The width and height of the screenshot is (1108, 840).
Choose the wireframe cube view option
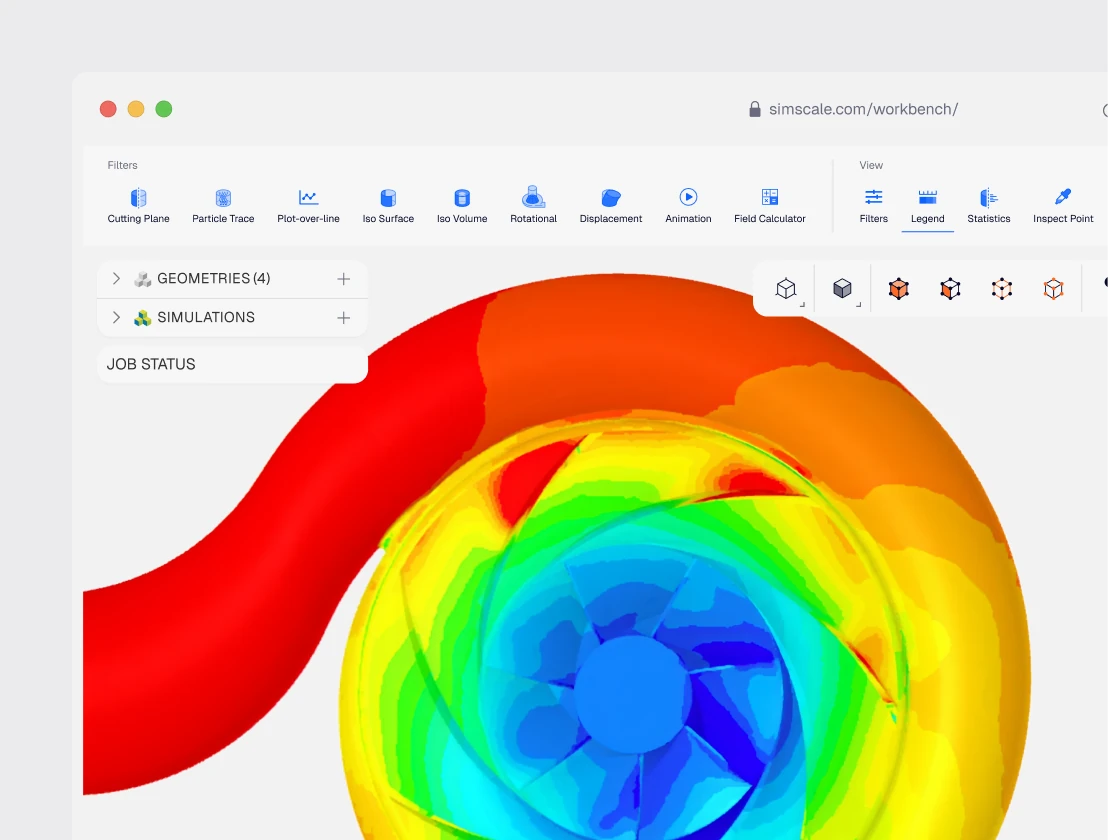[x=786, y=288]
